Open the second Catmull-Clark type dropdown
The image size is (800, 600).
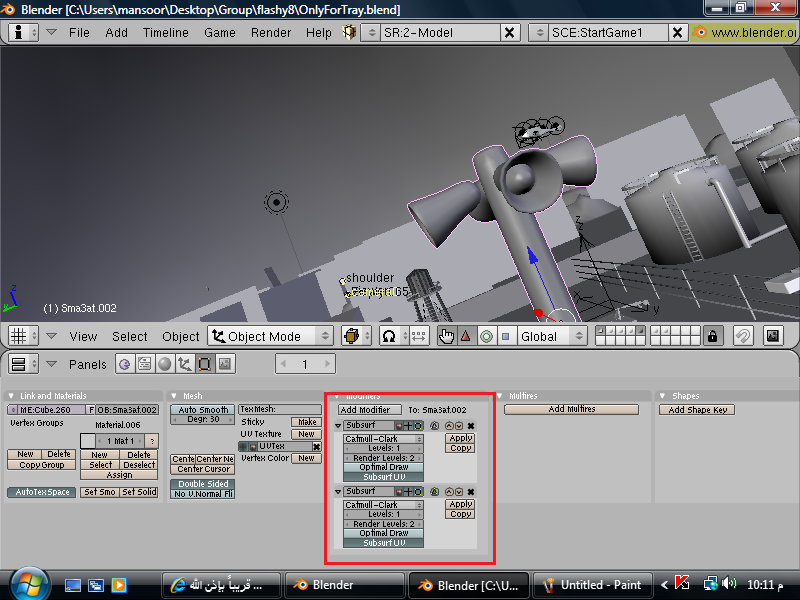pyautogui.click(x=384, y=505)
